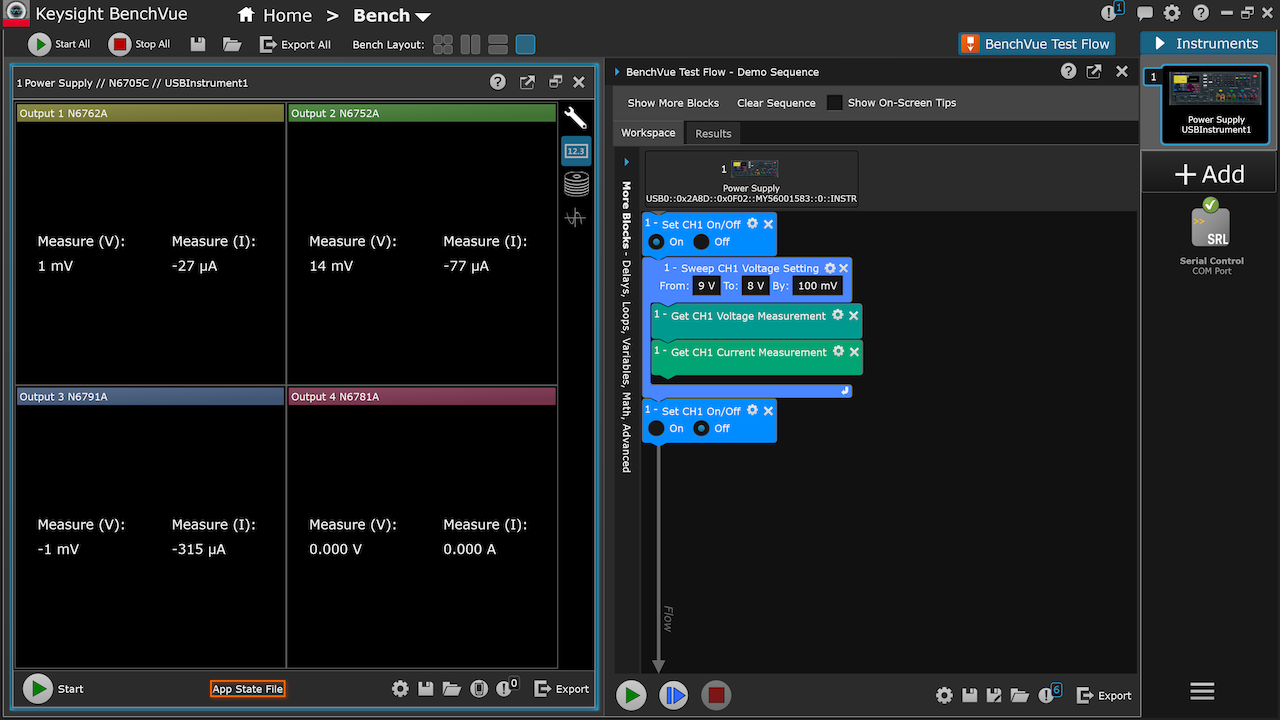
Task: Expand the More Blocks side panel
Action: [625, 160]
